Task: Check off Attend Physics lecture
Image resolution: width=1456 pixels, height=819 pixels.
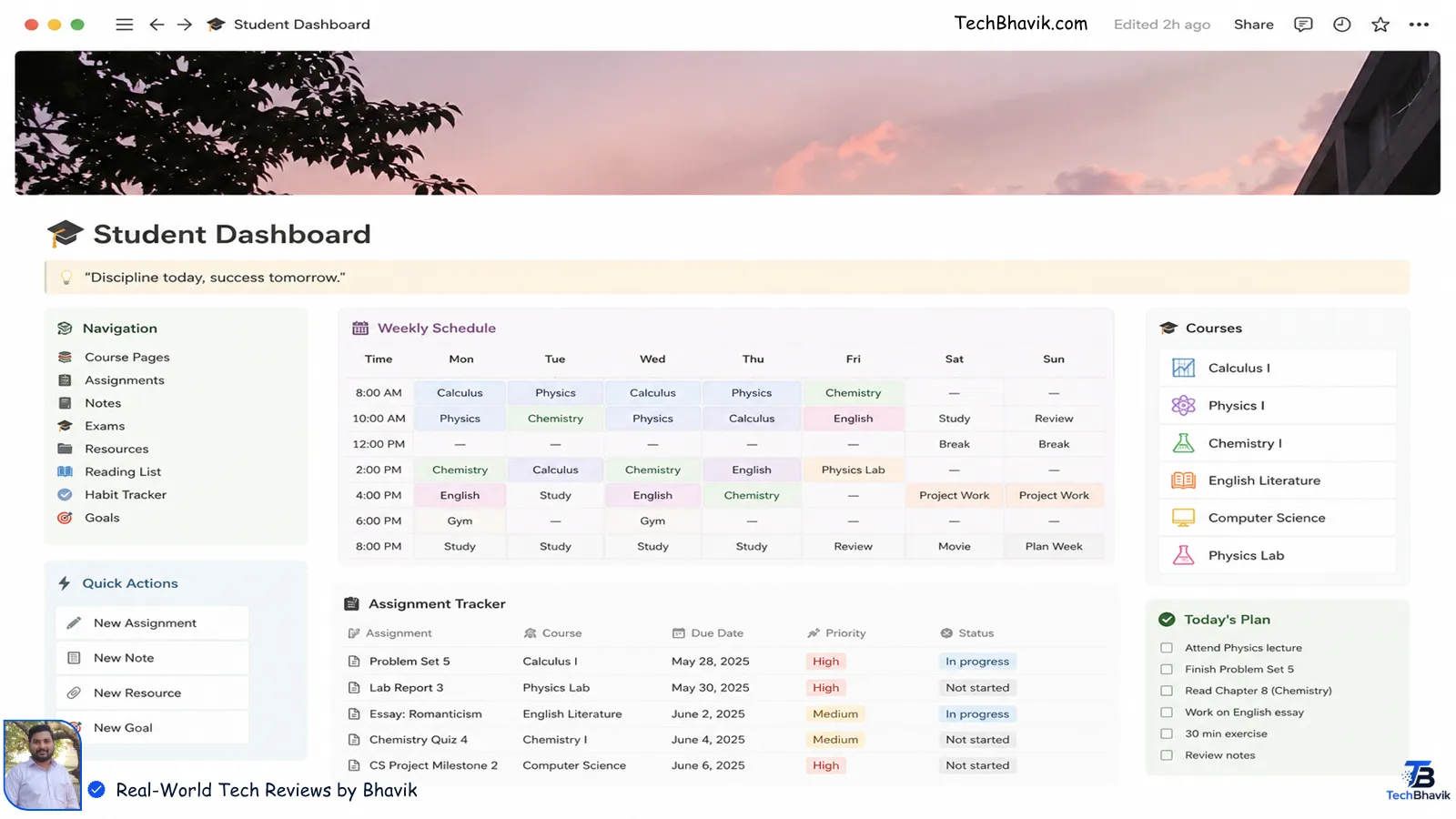Action: click(x=1167, y=648)
